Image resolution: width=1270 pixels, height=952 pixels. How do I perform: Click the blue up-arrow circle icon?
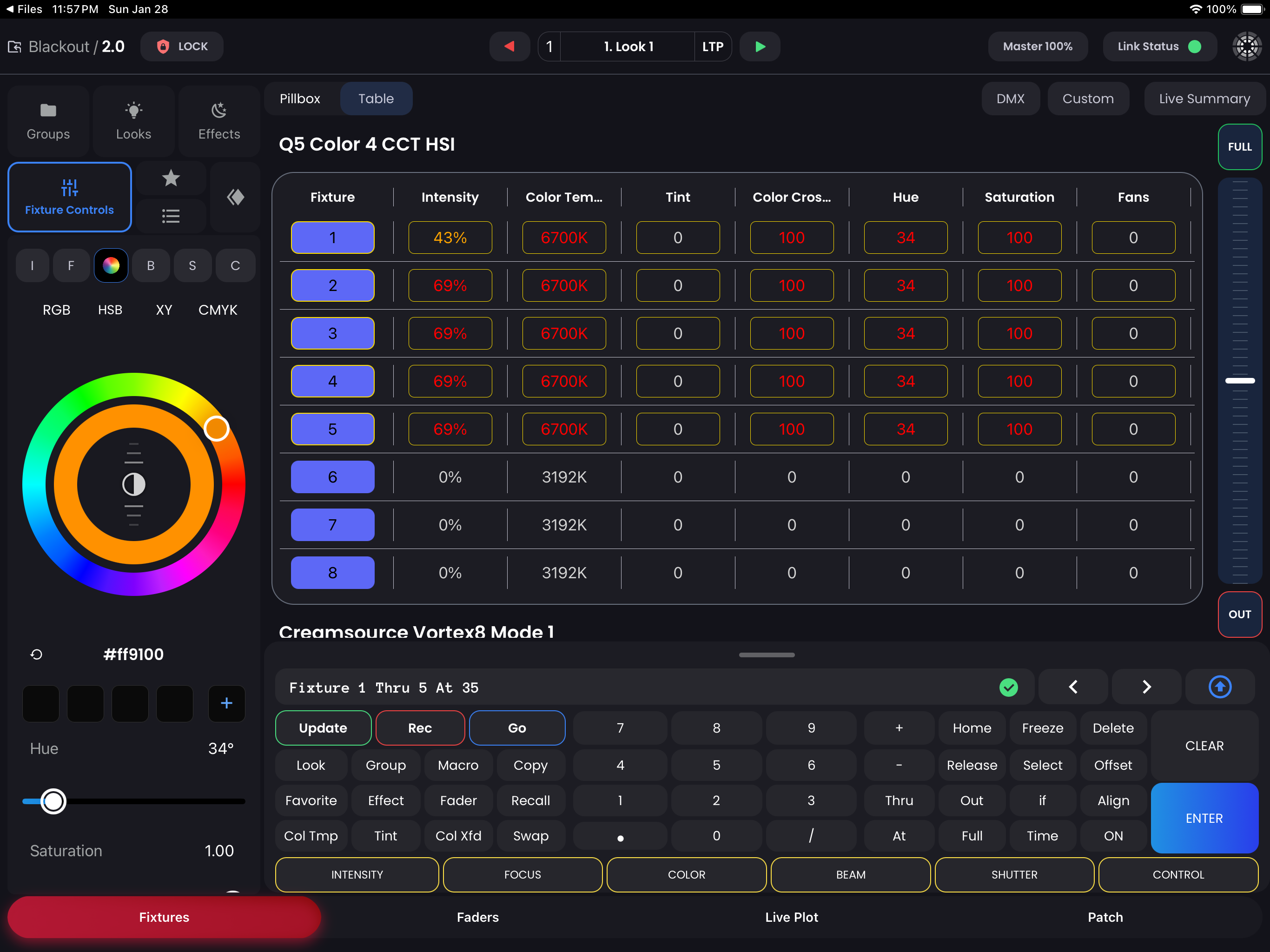pyautogui.click(x=1220, y=688)
